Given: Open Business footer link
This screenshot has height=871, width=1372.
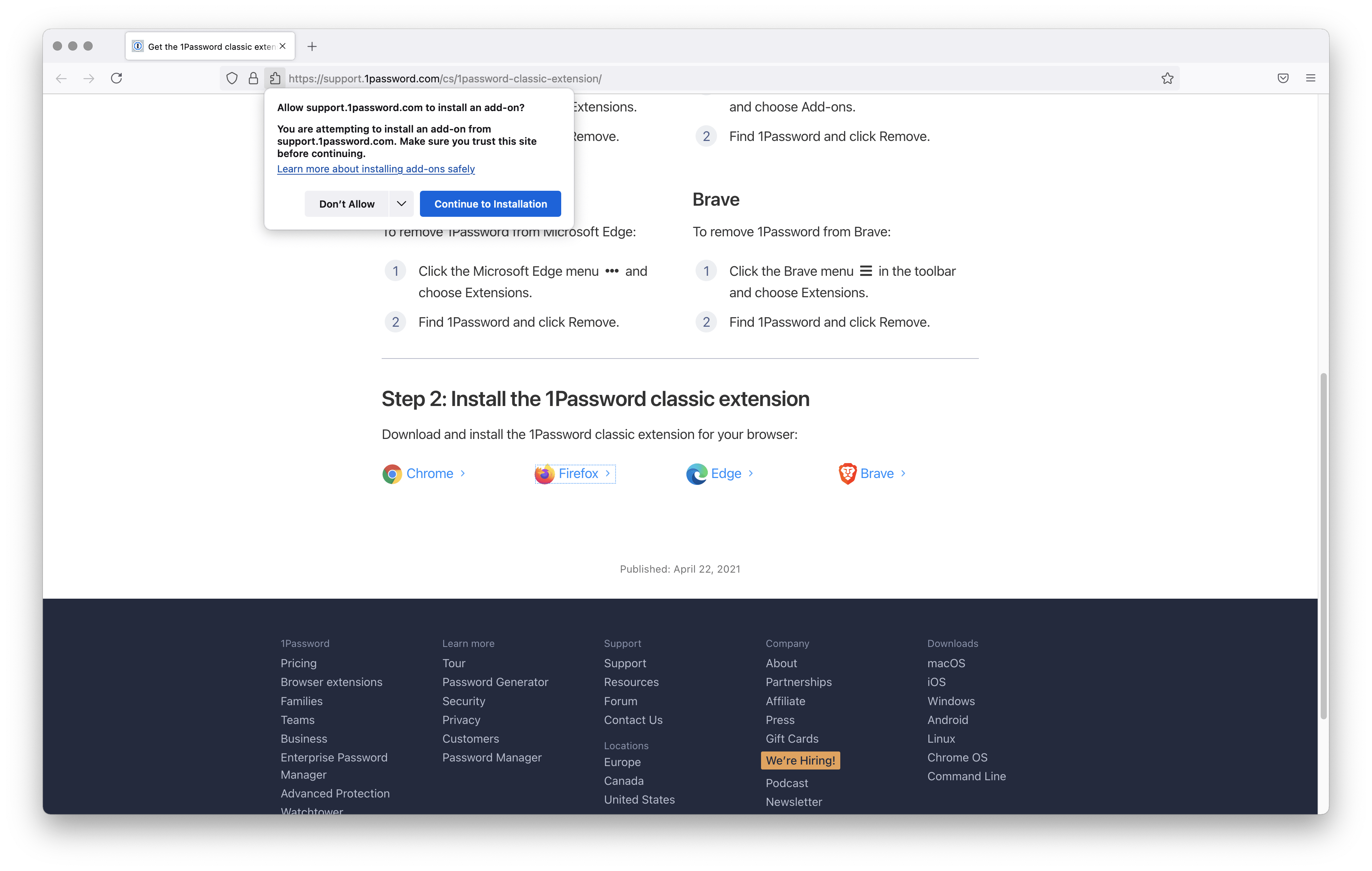Looking at the screenshot, I should [x=304, y=739].
